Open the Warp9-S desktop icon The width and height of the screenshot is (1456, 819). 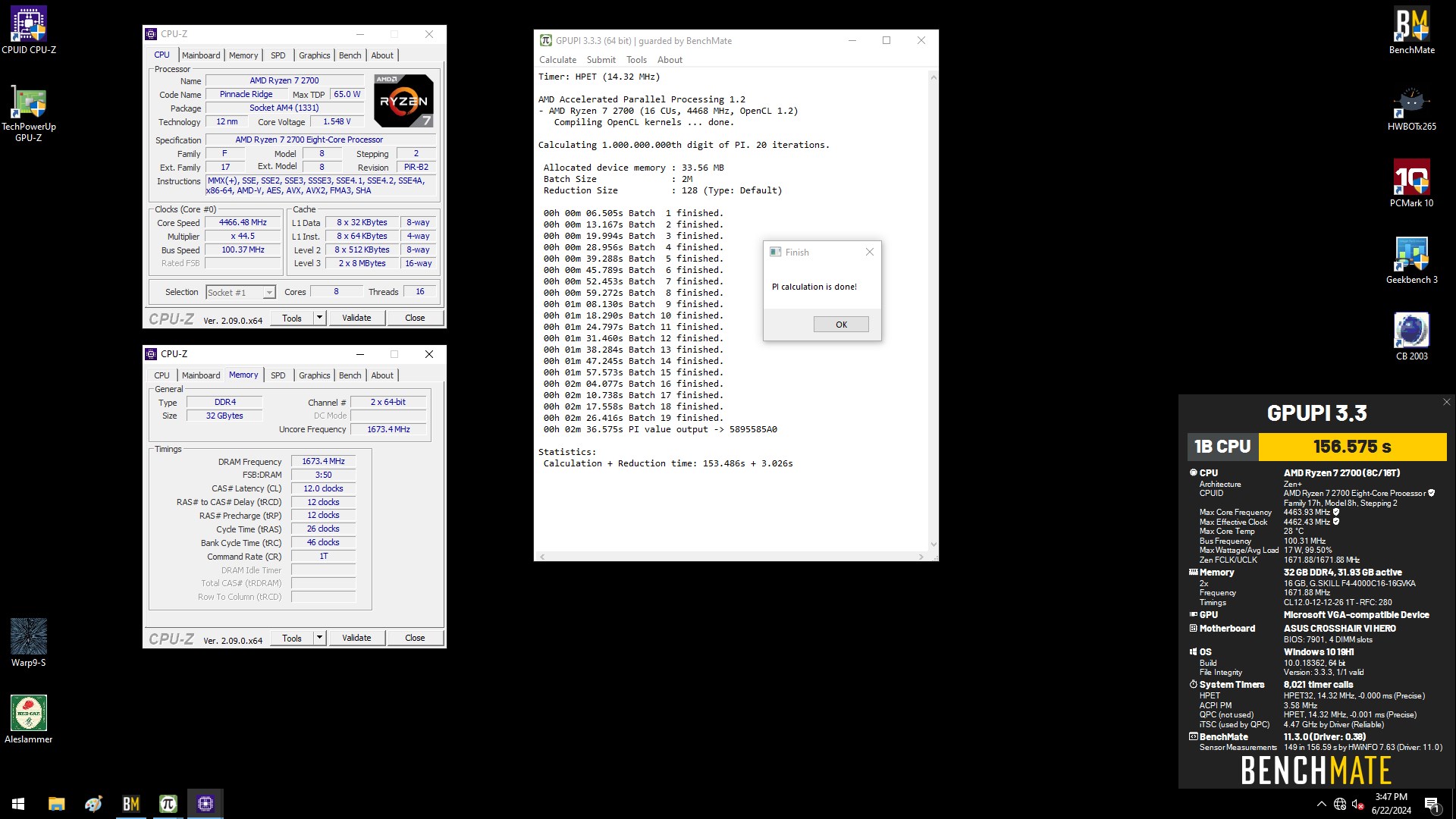click(29, 642)
